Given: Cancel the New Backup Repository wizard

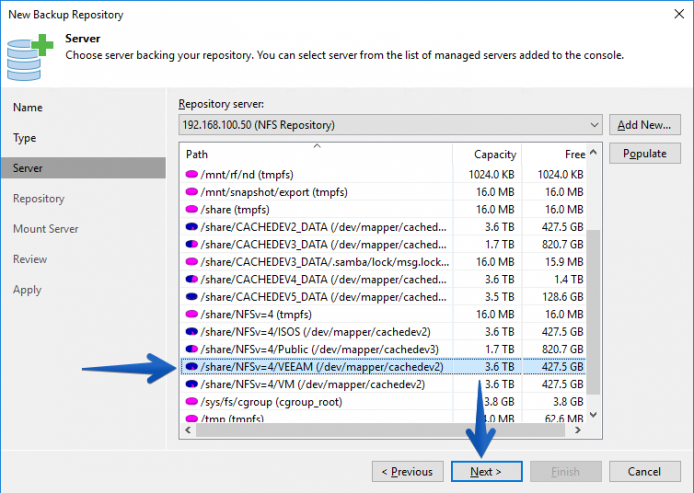Looking at the screenshot, I should (644, 472).
